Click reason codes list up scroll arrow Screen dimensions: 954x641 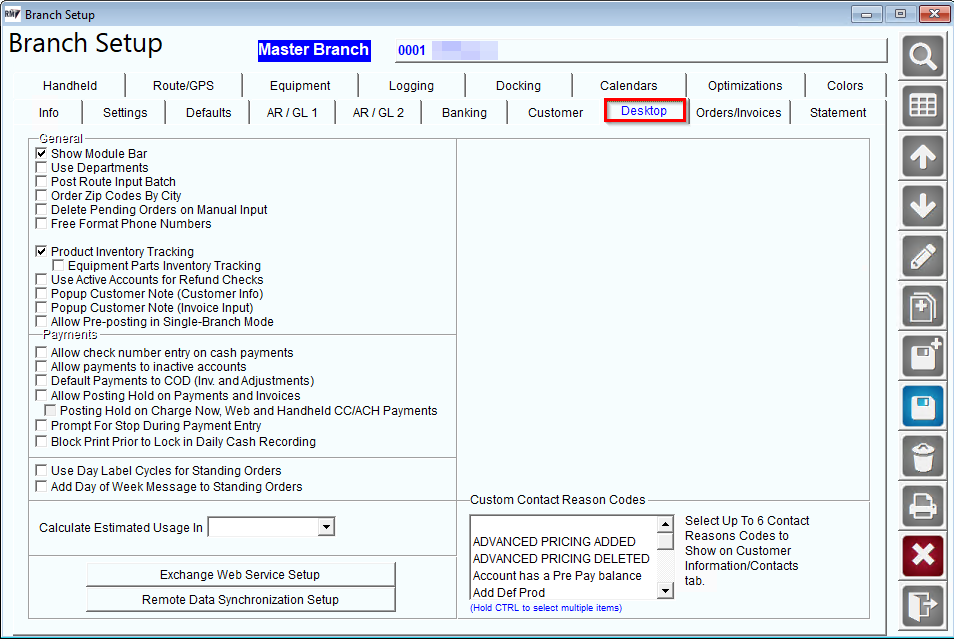click(665, 524)
